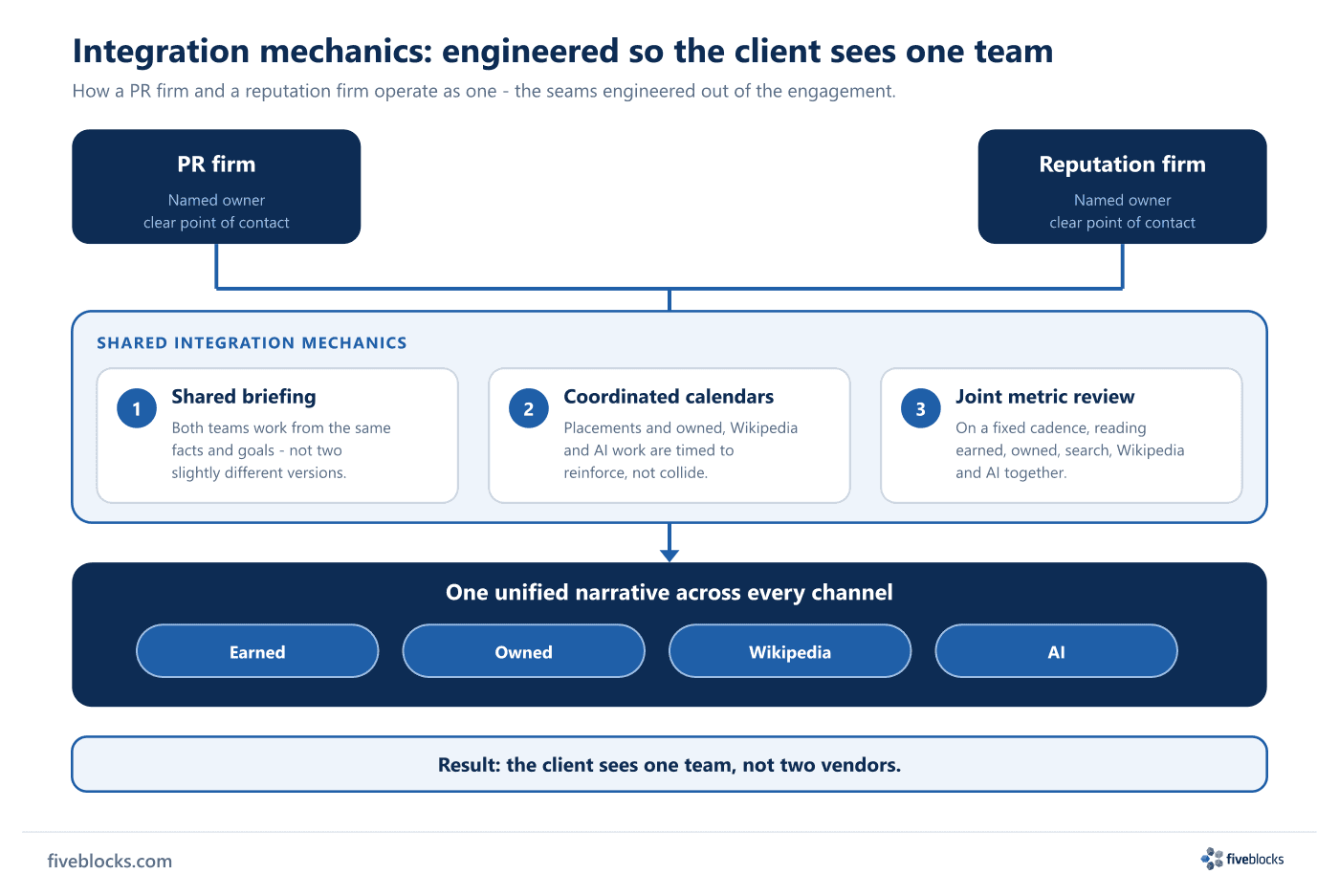Select the AI channel pill

pos(1056,651)
